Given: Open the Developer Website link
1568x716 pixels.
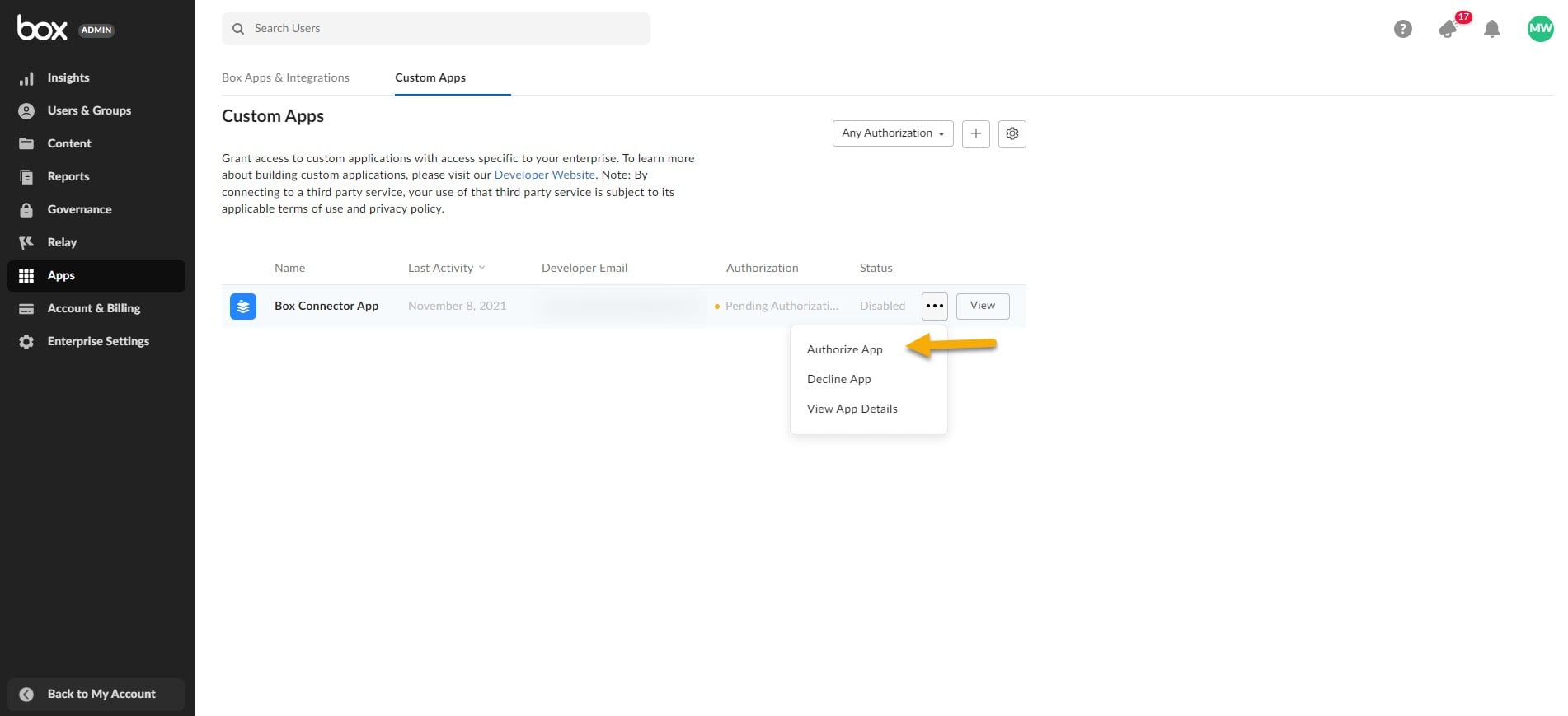Looking at the screenshot, I should (x=545, y=175).
